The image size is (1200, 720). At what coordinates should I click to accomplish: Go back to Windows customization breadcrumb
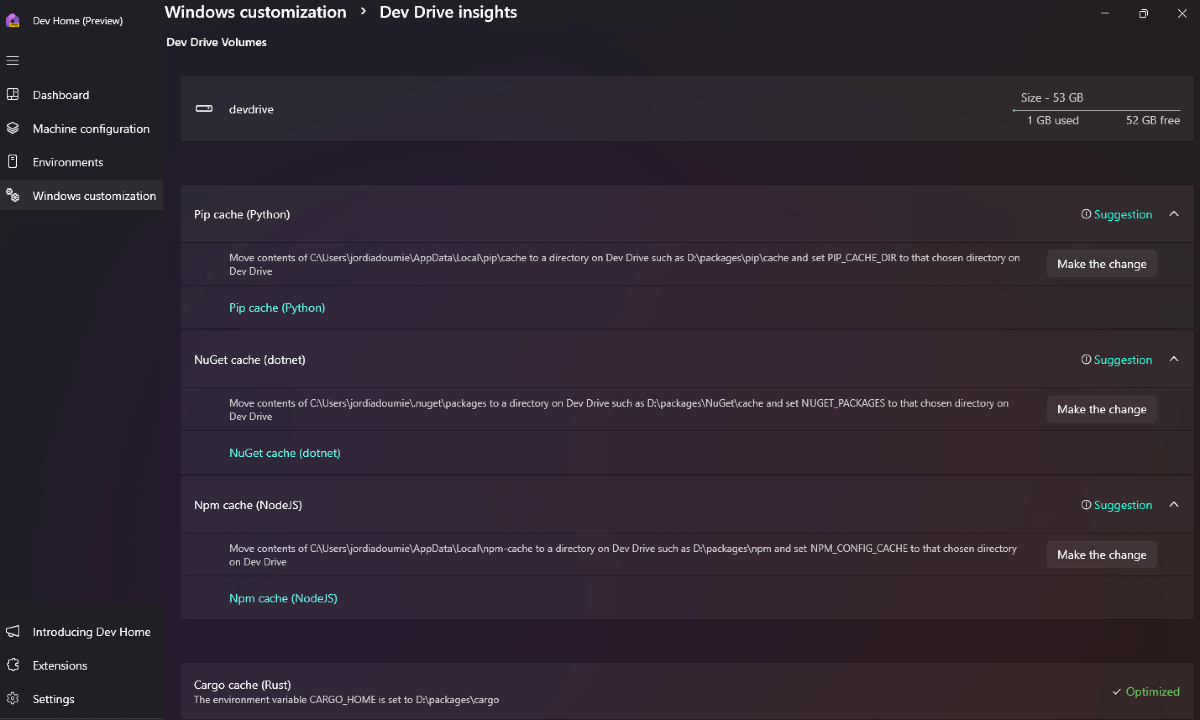click(255, 12)
